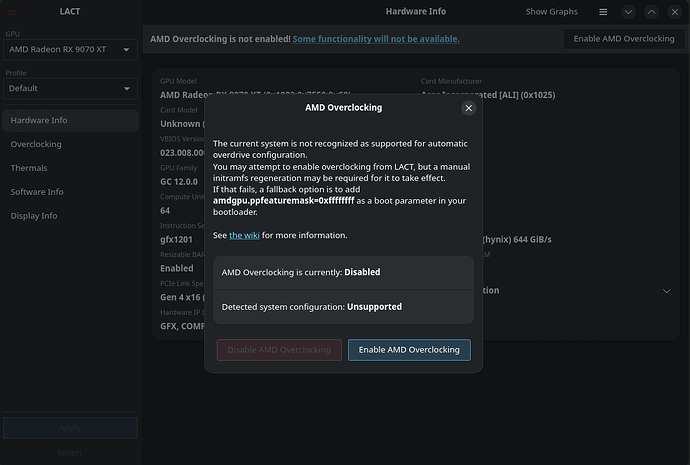Click the 'AMD Overclocking' dialog title
Viewport: 690px width, 465px height.
[344, 108]
